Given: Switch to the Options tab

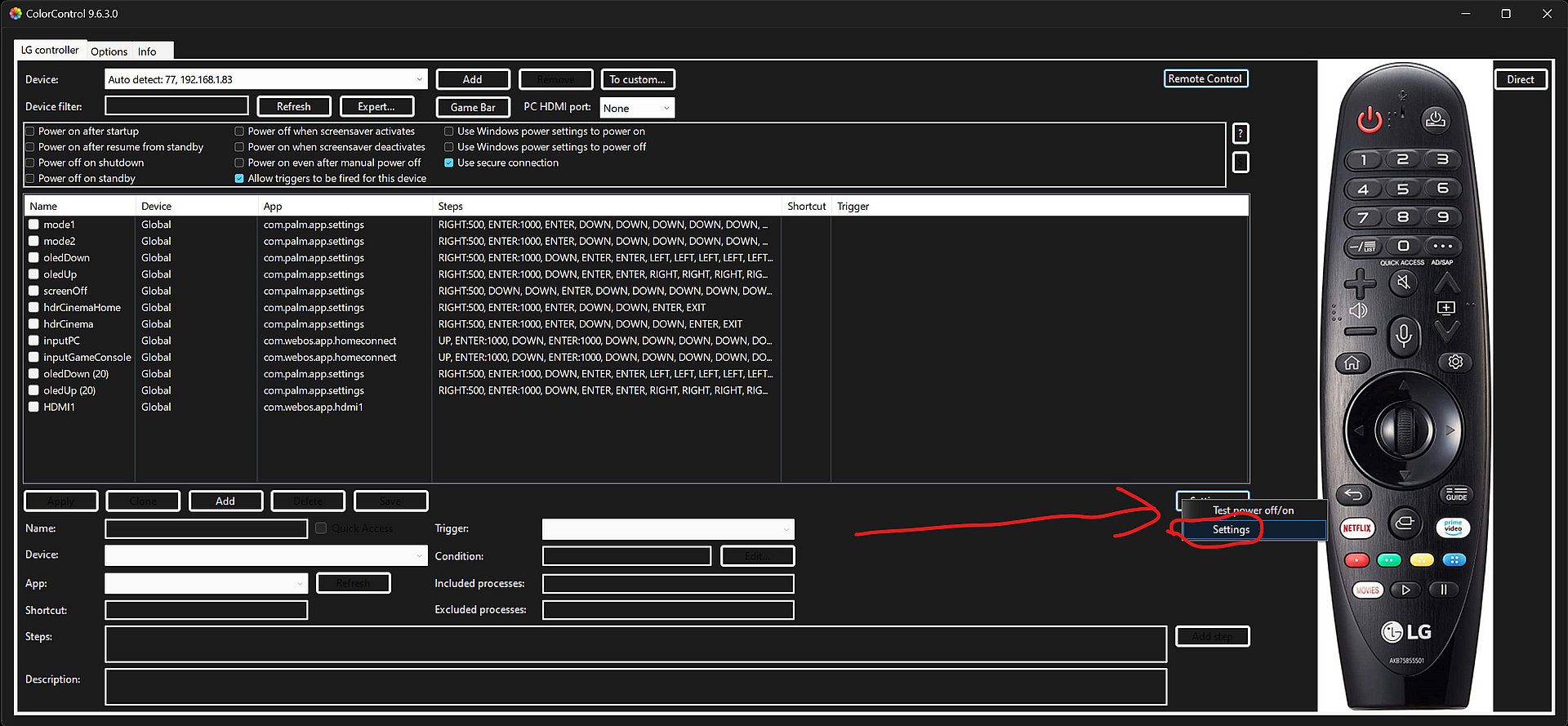Looking at the screenshot, I should [x=109, y=51].
